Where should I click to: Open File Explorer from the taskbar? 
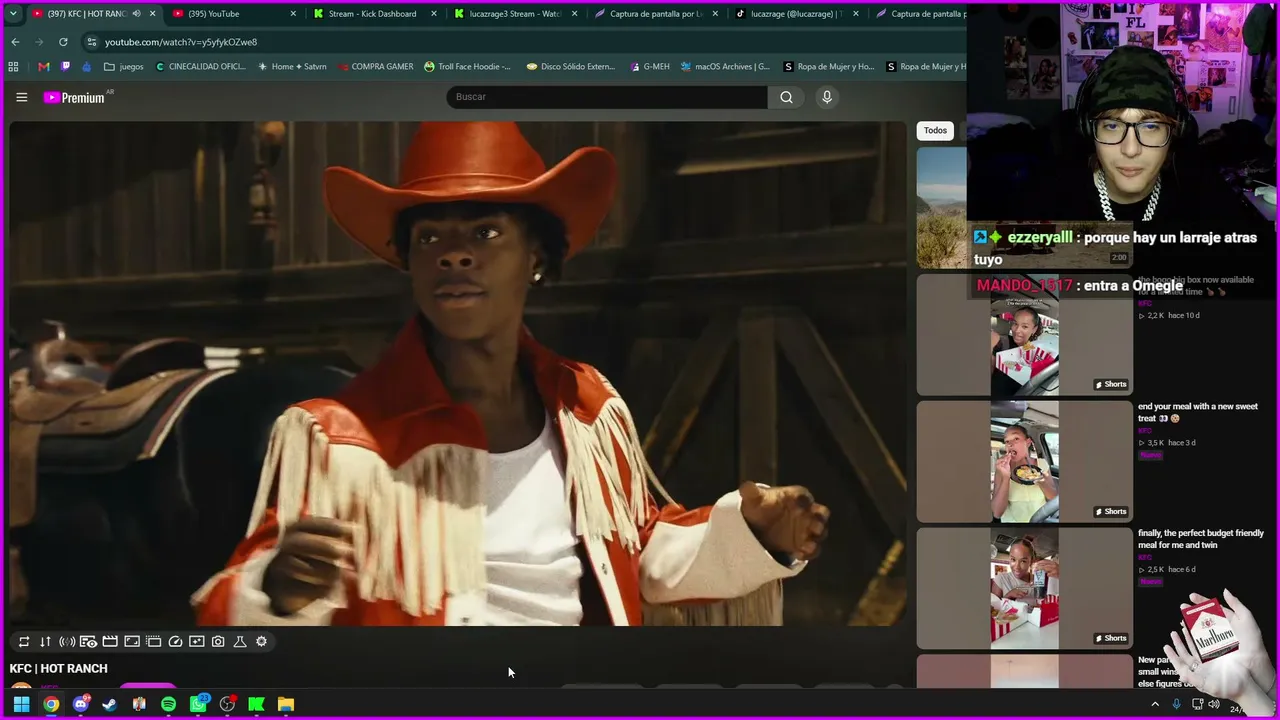(286, 704)
